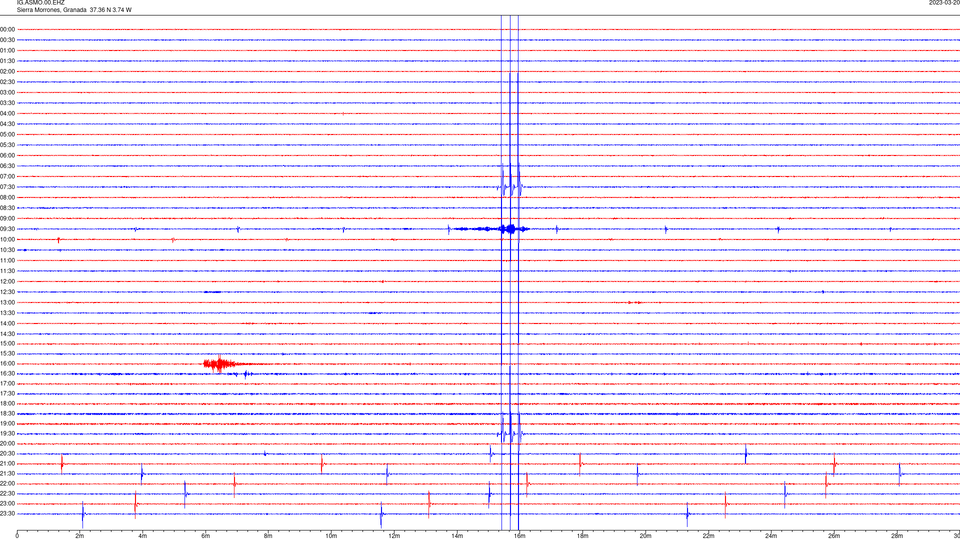Select the 19:30 trace time label
The width and height of the screenshot is (960, 540).
7,433
